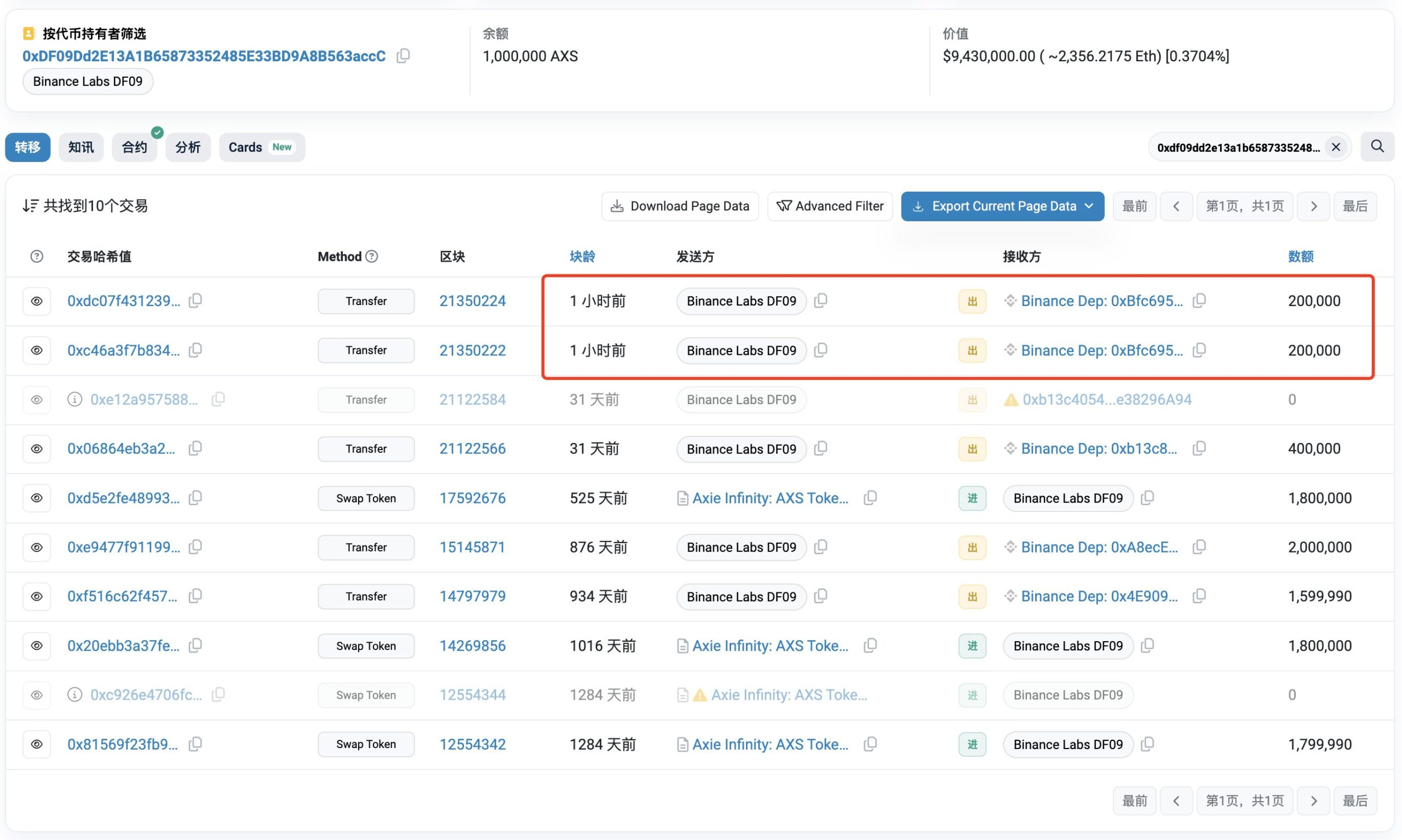Open block 21350224 link
Image resolution: width=1402 pixels, height=840 pixels.
click(473, 301)
